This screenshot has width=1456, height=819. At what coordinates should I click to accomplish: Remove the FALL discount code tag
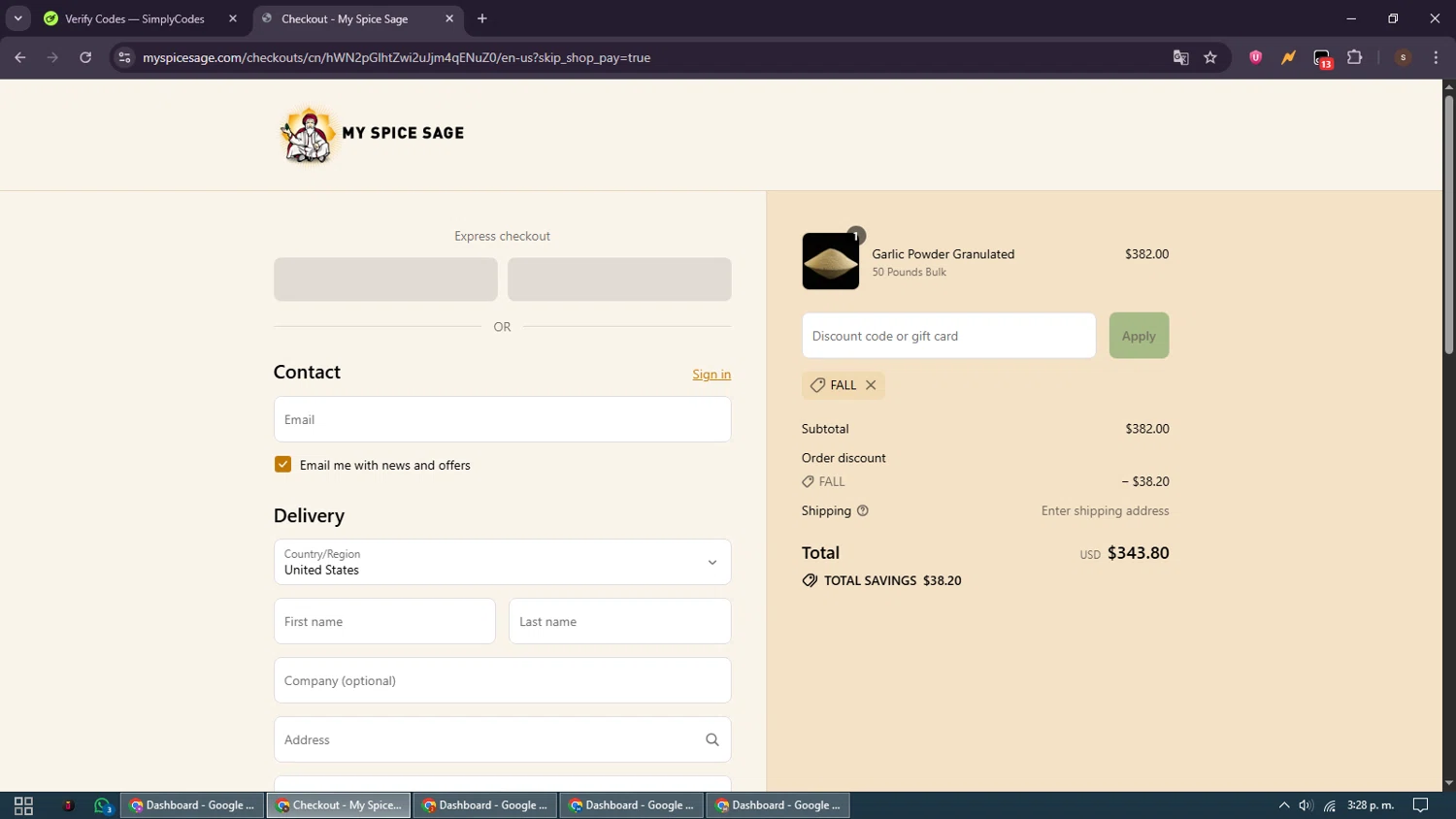coord(871,385)
